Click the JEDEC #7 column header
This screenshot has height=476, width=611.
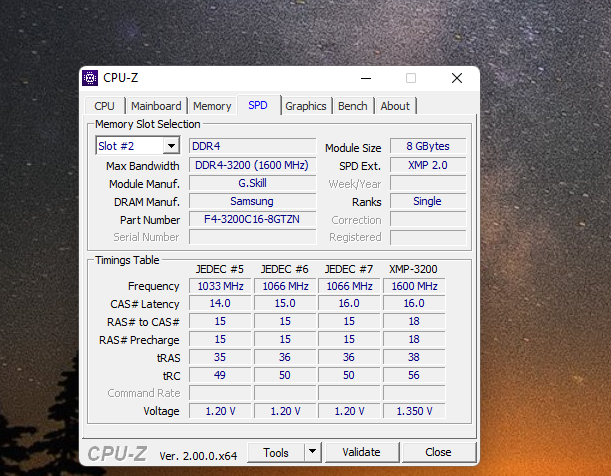(x=349, y=269)
